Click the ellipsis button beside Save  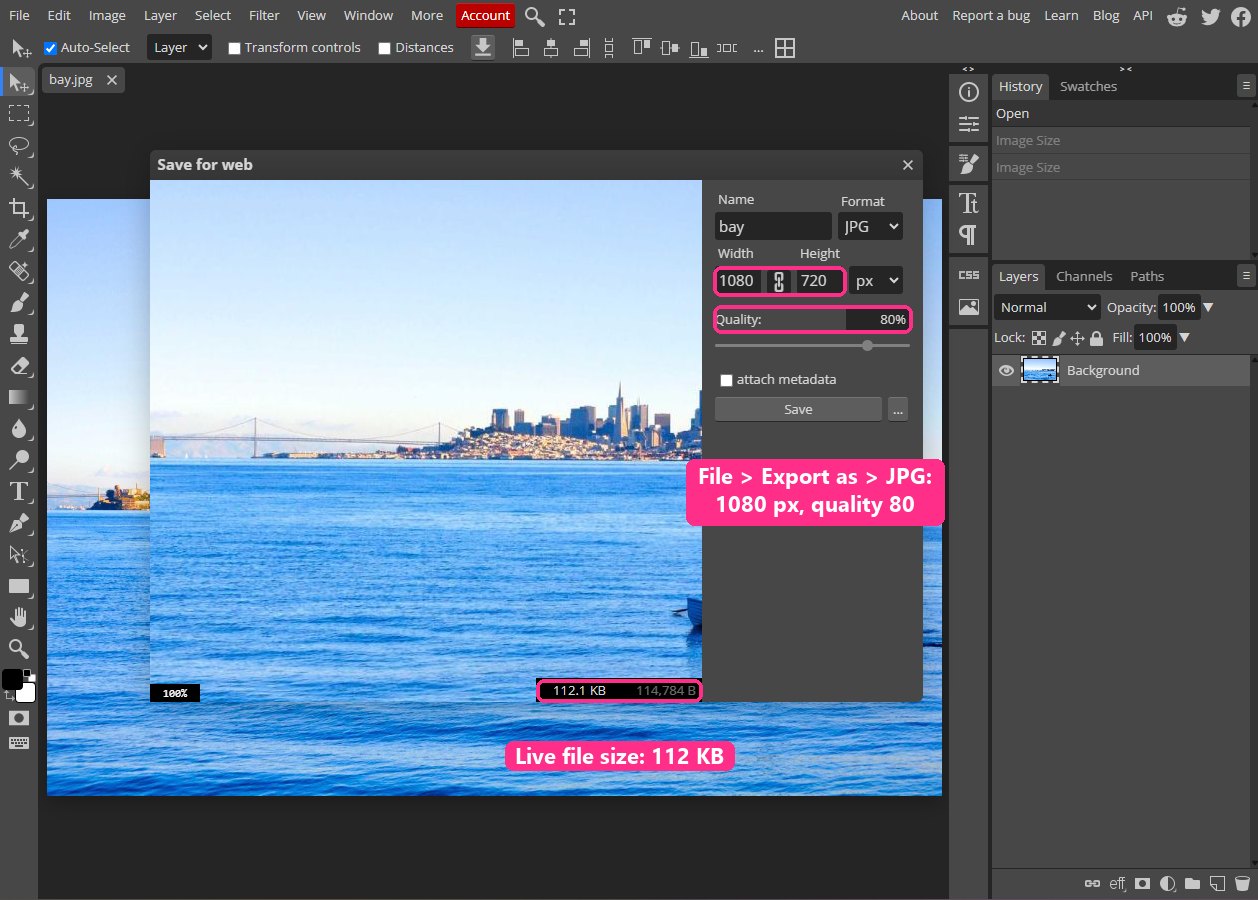coord(898,409)
